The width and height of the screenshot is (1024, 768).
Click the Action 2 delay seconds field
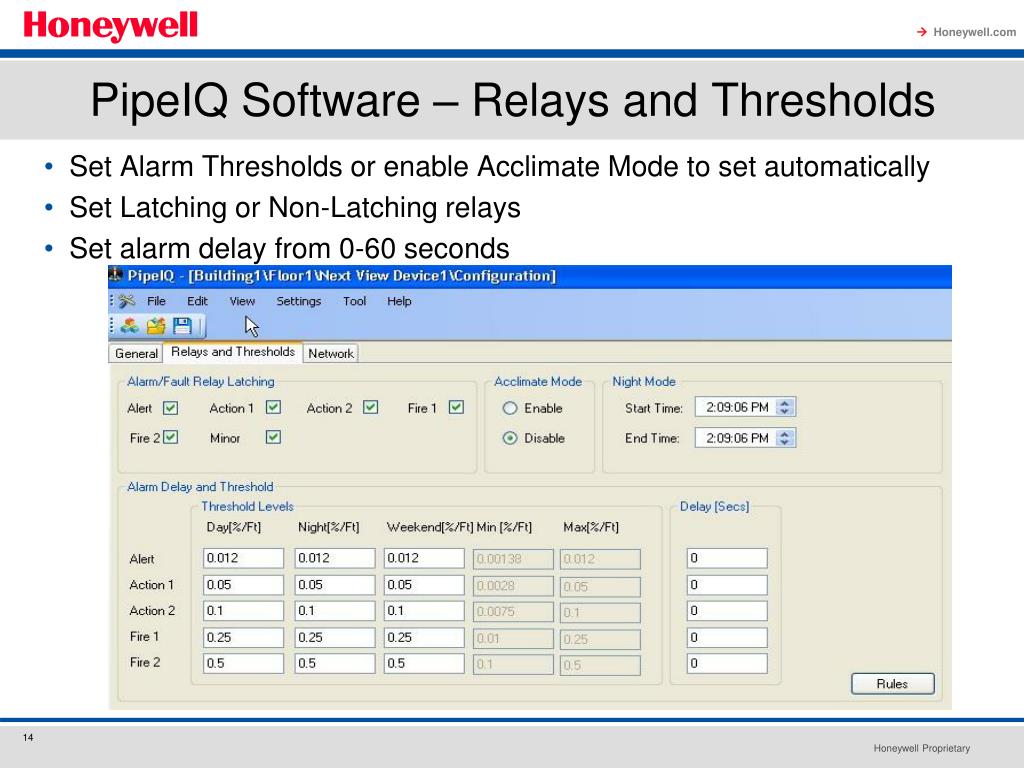(727, 611)
